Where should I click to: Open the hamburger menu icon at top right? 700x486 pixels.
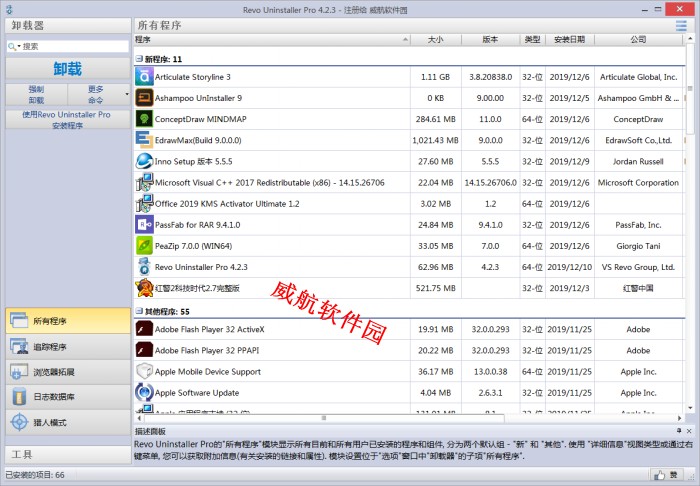[x=682, y=25]
